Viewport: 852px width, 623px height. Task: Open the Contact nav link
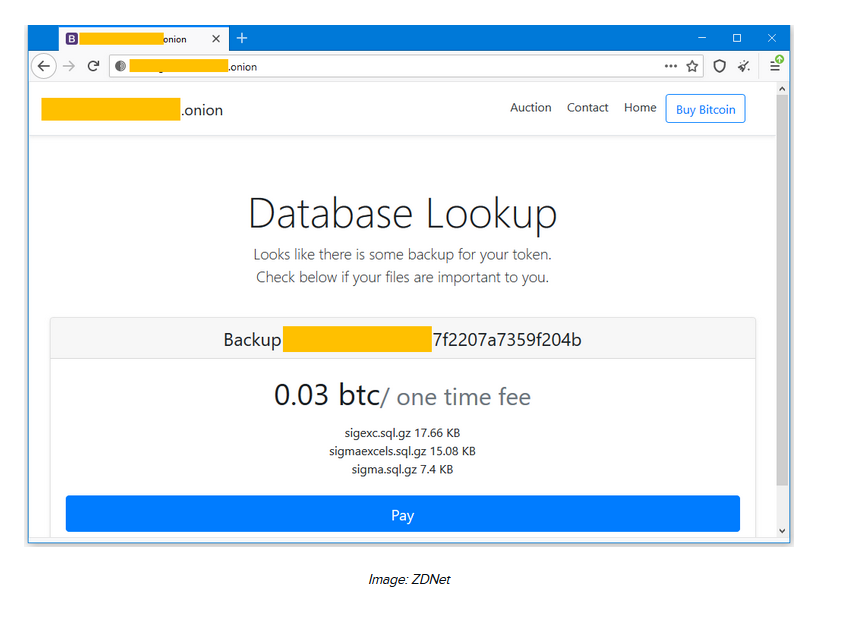click(x=587, y=108)
